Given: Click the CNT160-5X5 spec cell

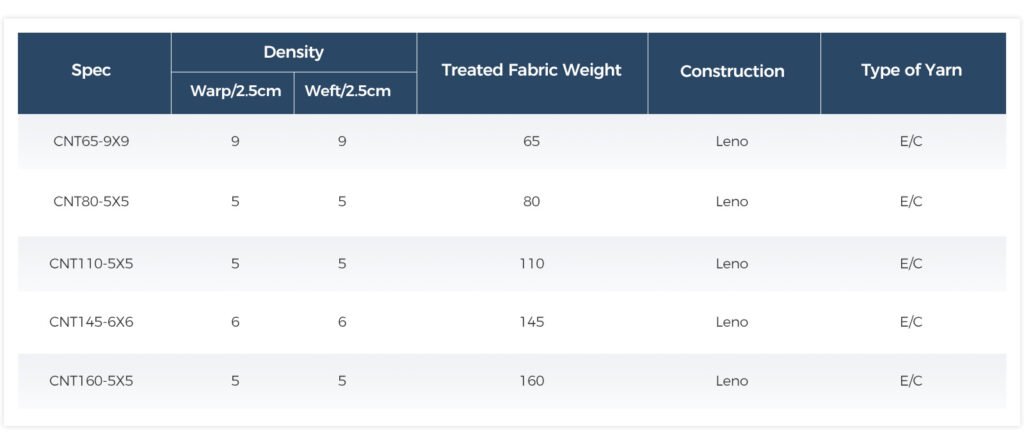Looking at the screenshot, I should coord(91,381).
